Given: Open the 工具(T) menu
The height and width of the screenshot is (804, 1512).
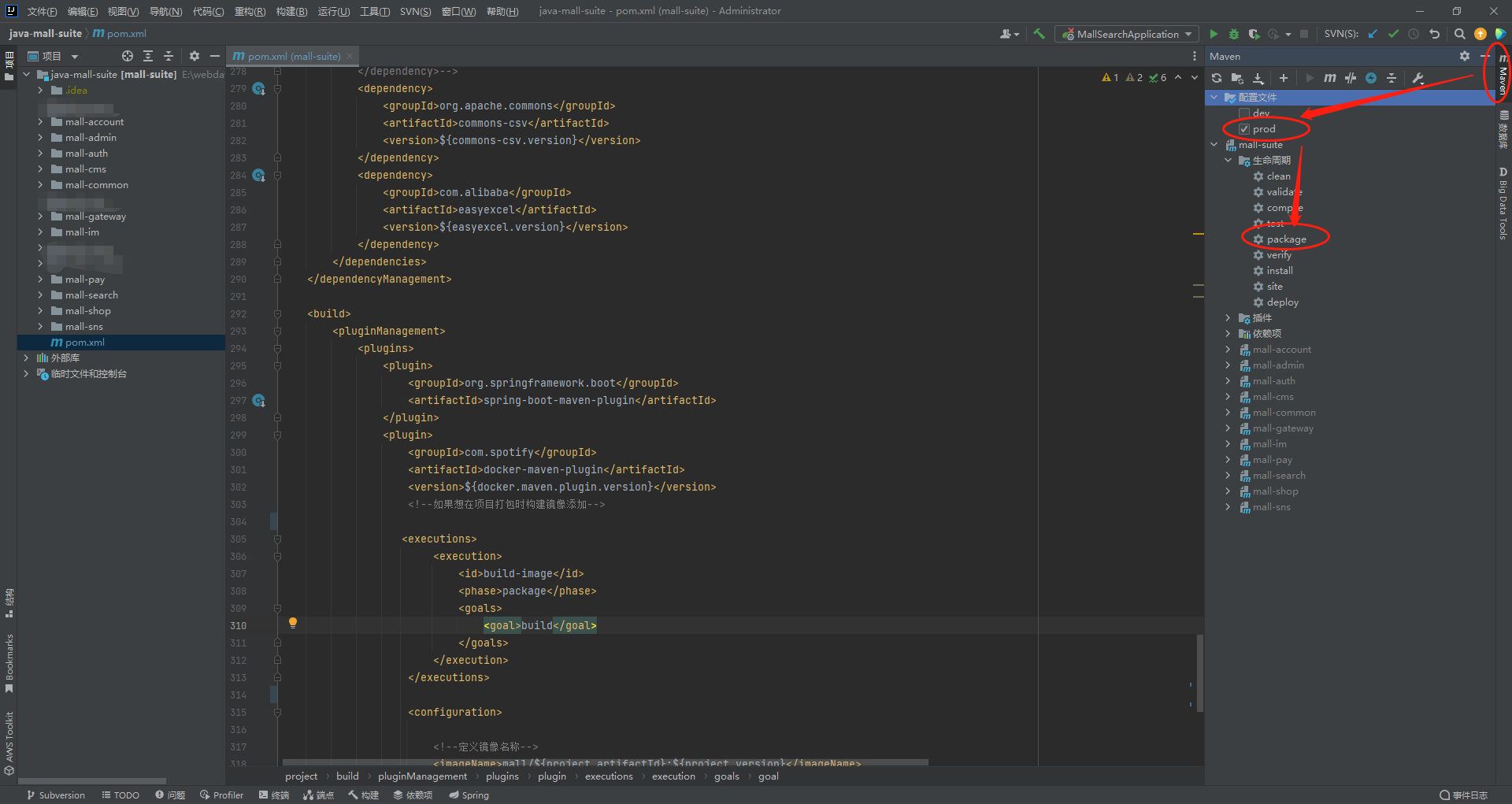Looking at the screenshot, I should pos(374,11).
